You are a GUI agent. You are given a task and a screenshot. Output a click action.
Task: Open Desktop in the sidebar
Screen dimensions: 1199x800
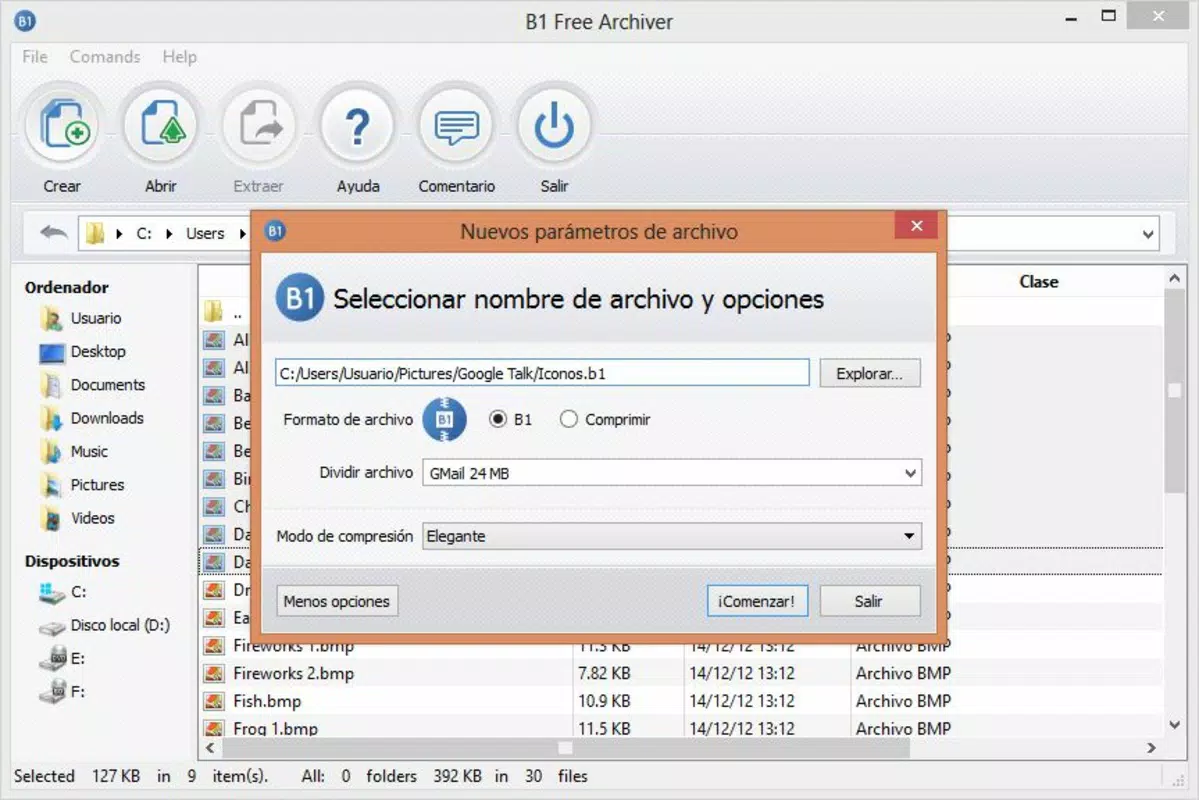82,352
